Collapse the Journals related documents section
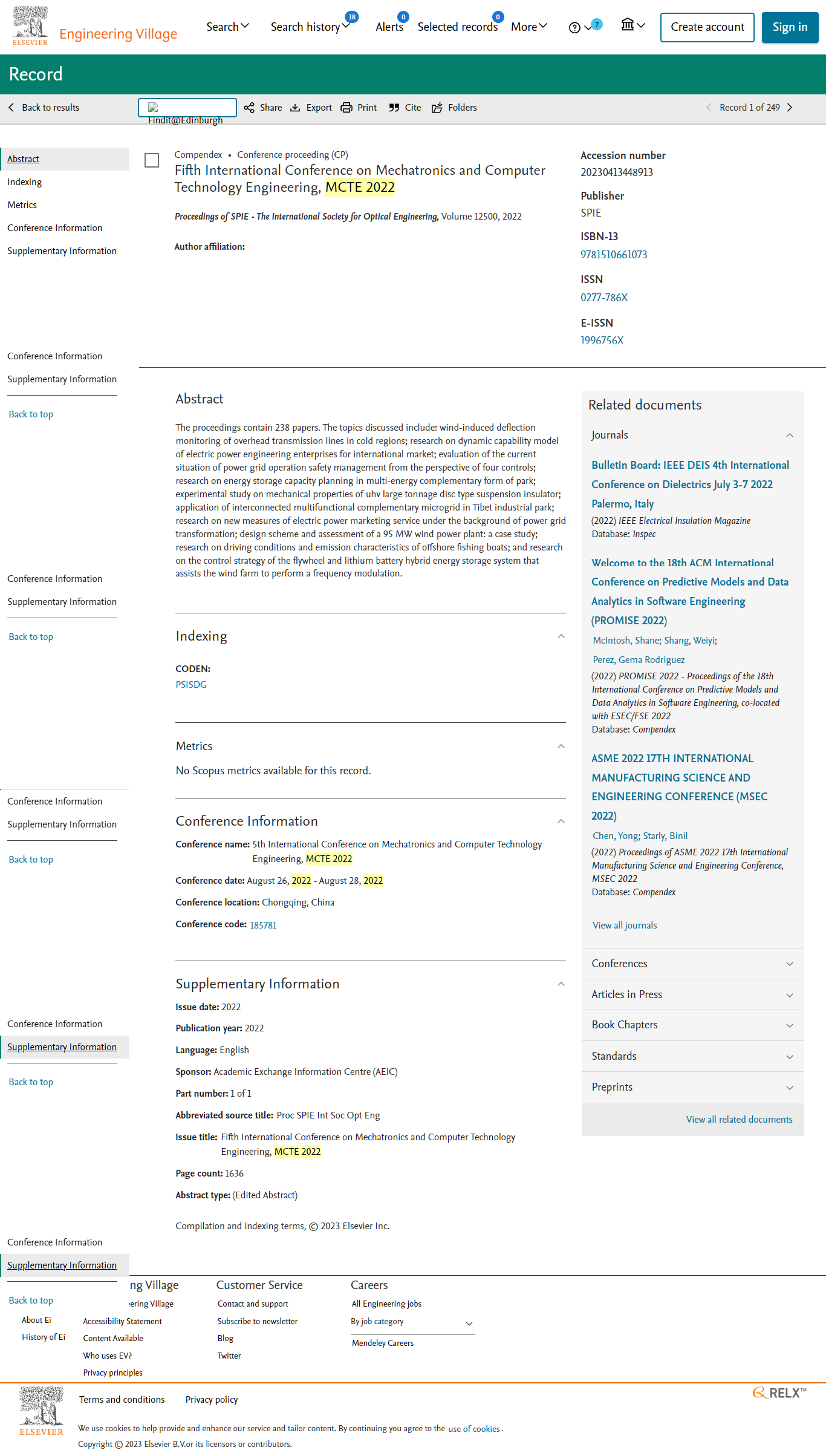 790,436
